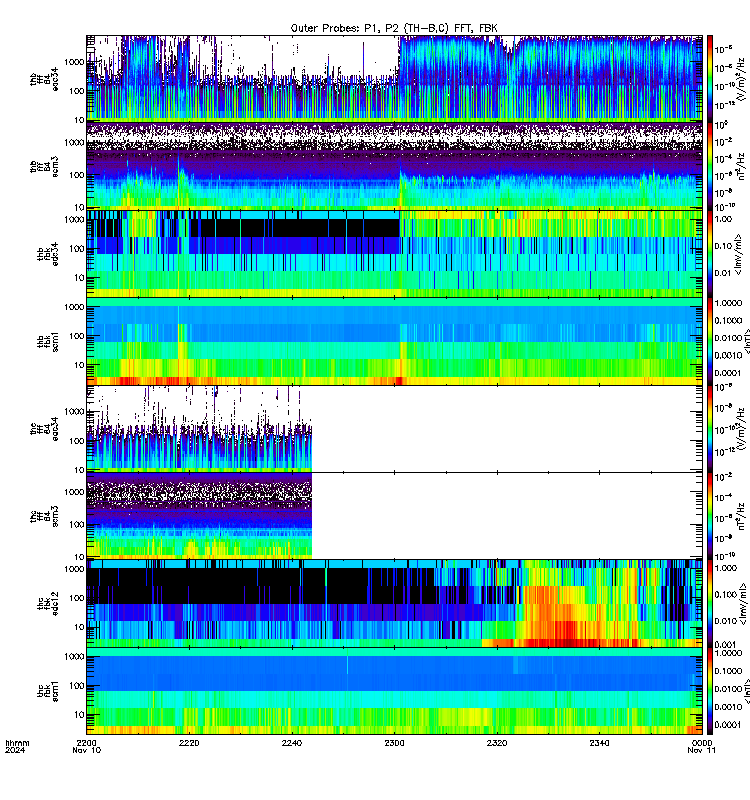
Task: Click the plot title 'Outer Probes: P1, P2 (TH-B,C) FFT, FBK'
Action: [x=393, y=29]
